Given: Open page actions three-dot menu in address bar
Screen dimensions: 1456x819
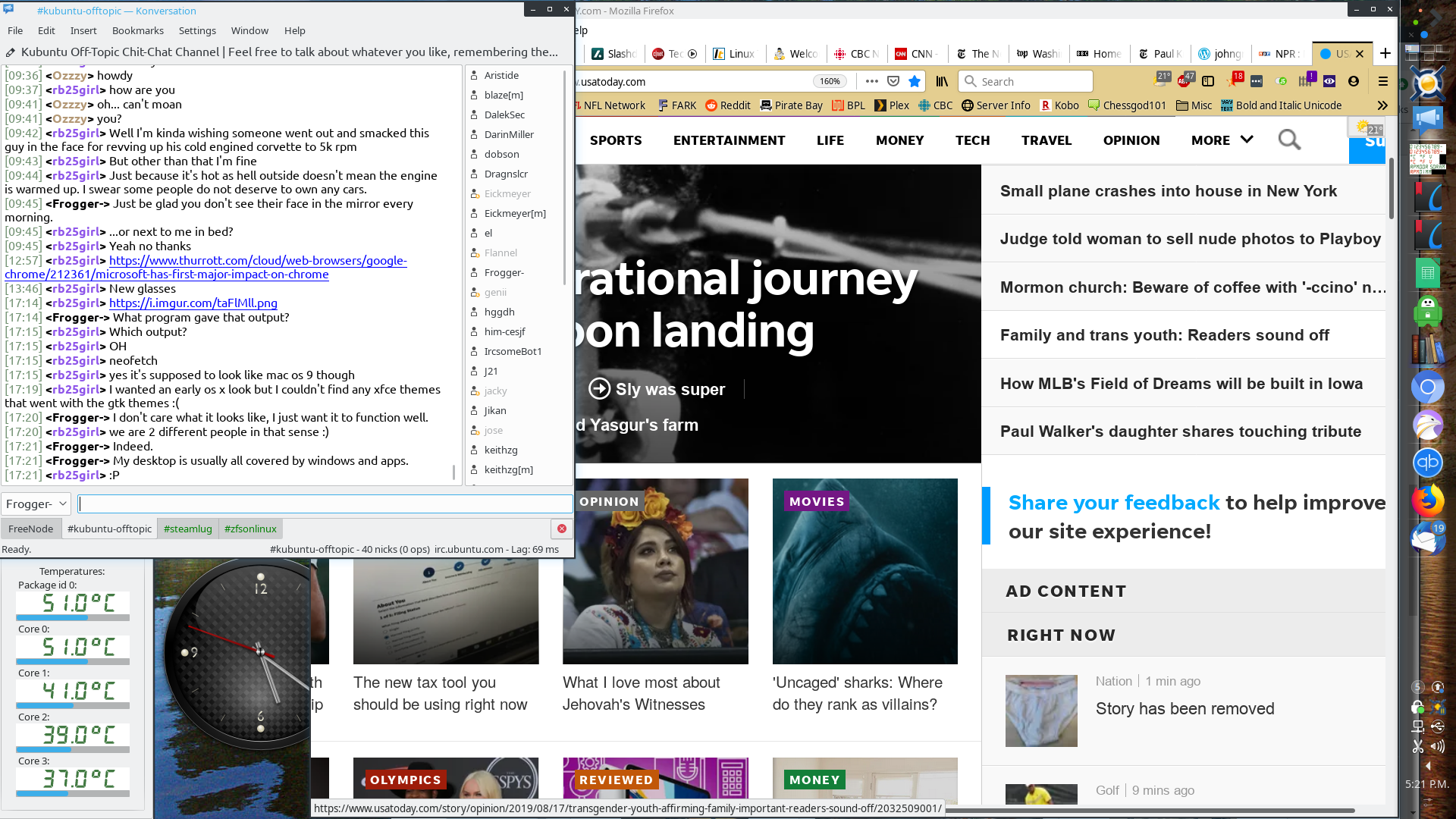Looking at the screenshot, I should pos(872,81).
